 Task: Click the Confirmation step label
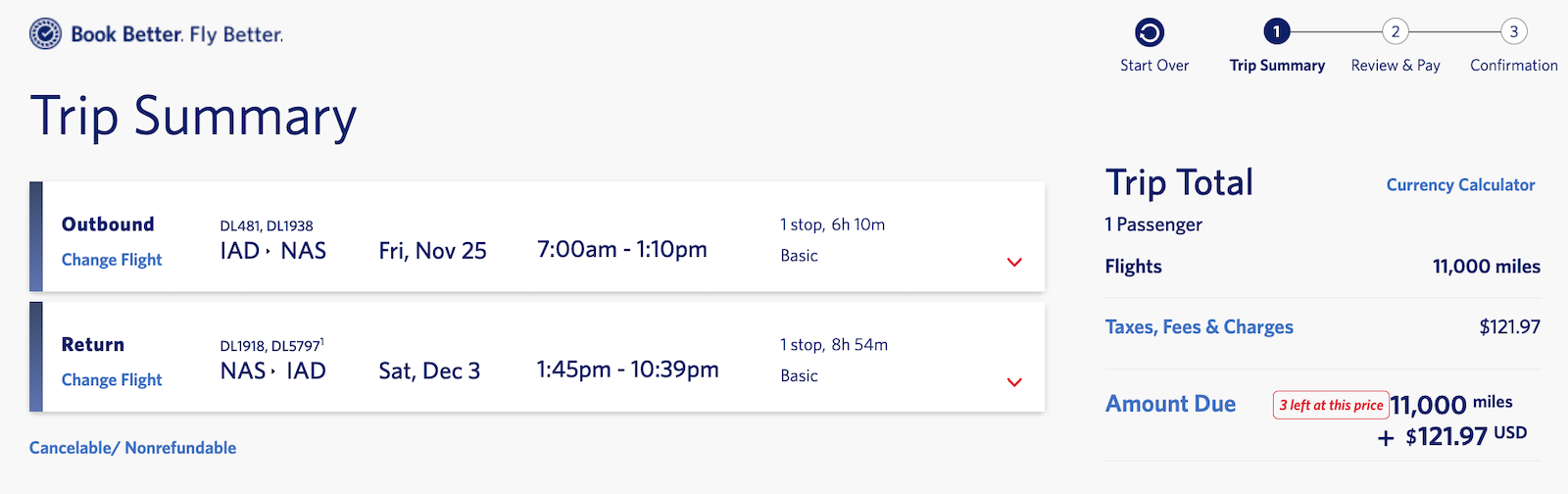point(1513,66)
